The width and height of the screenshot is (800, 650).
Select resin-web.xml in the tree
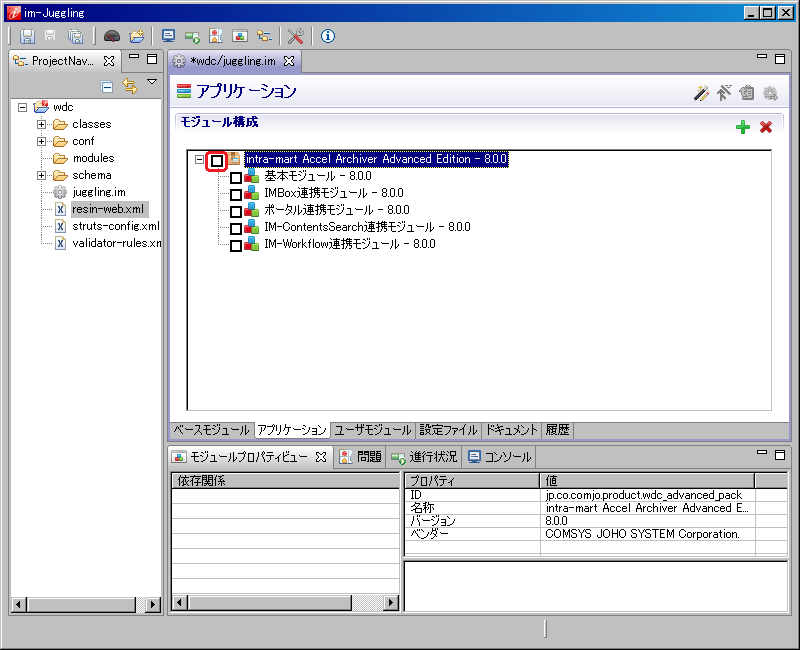108,209
